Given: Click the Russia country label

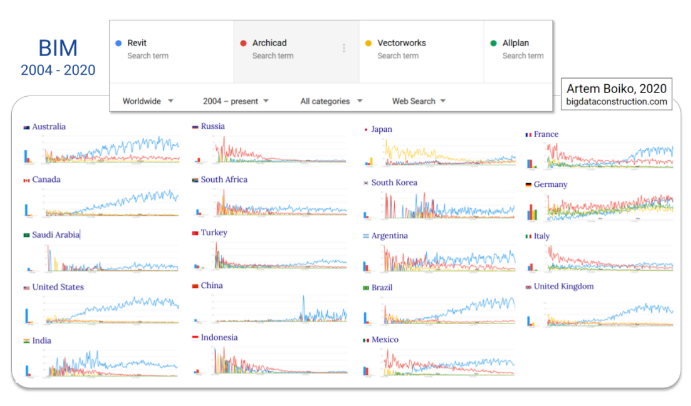Looking at the screenshot, I should [x=213, y=126].
